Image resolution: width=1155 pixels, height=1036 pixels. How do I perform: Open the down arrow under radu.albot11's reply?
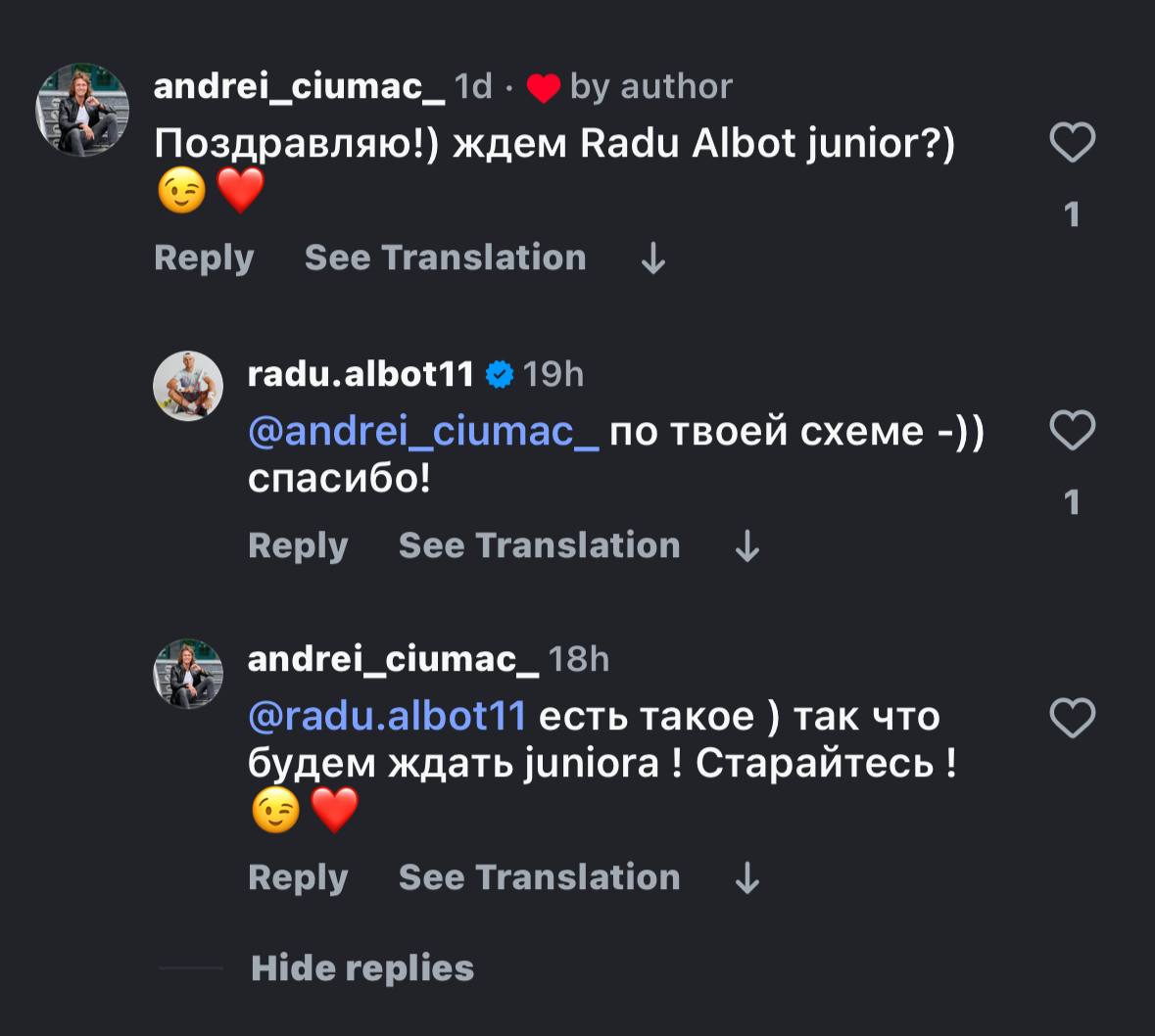pos(746,545)
